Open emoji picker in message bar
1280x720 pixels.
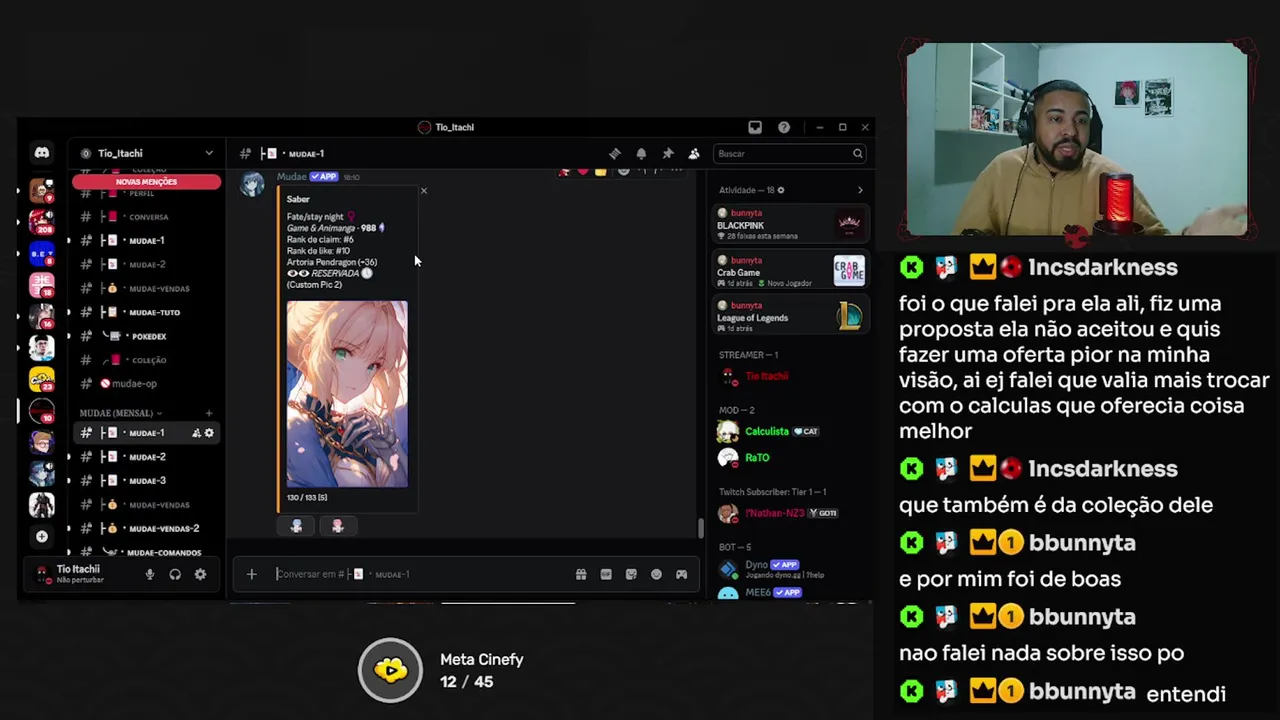(656, 574)
